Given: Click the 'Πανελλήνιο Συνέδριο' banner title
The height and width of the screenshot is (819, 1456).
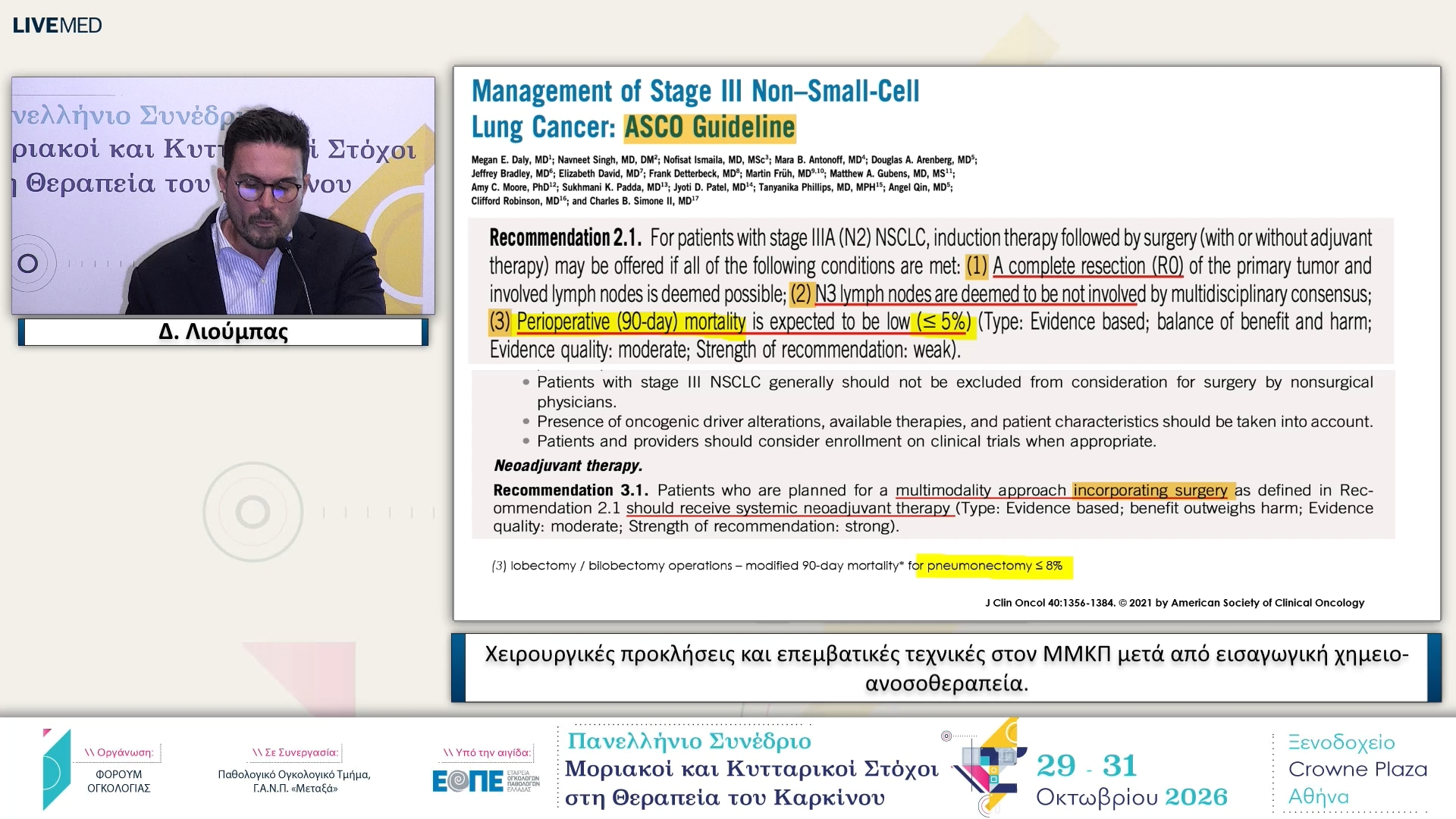Looking at the screenshot, I should 689,741.
